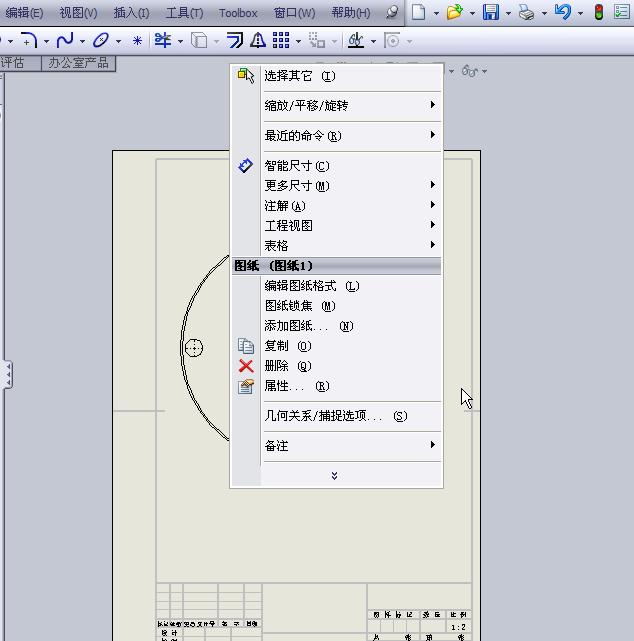634x641 pixels.
Task: Open dropdown arrow next to Open icon
Action: (472, 13)
